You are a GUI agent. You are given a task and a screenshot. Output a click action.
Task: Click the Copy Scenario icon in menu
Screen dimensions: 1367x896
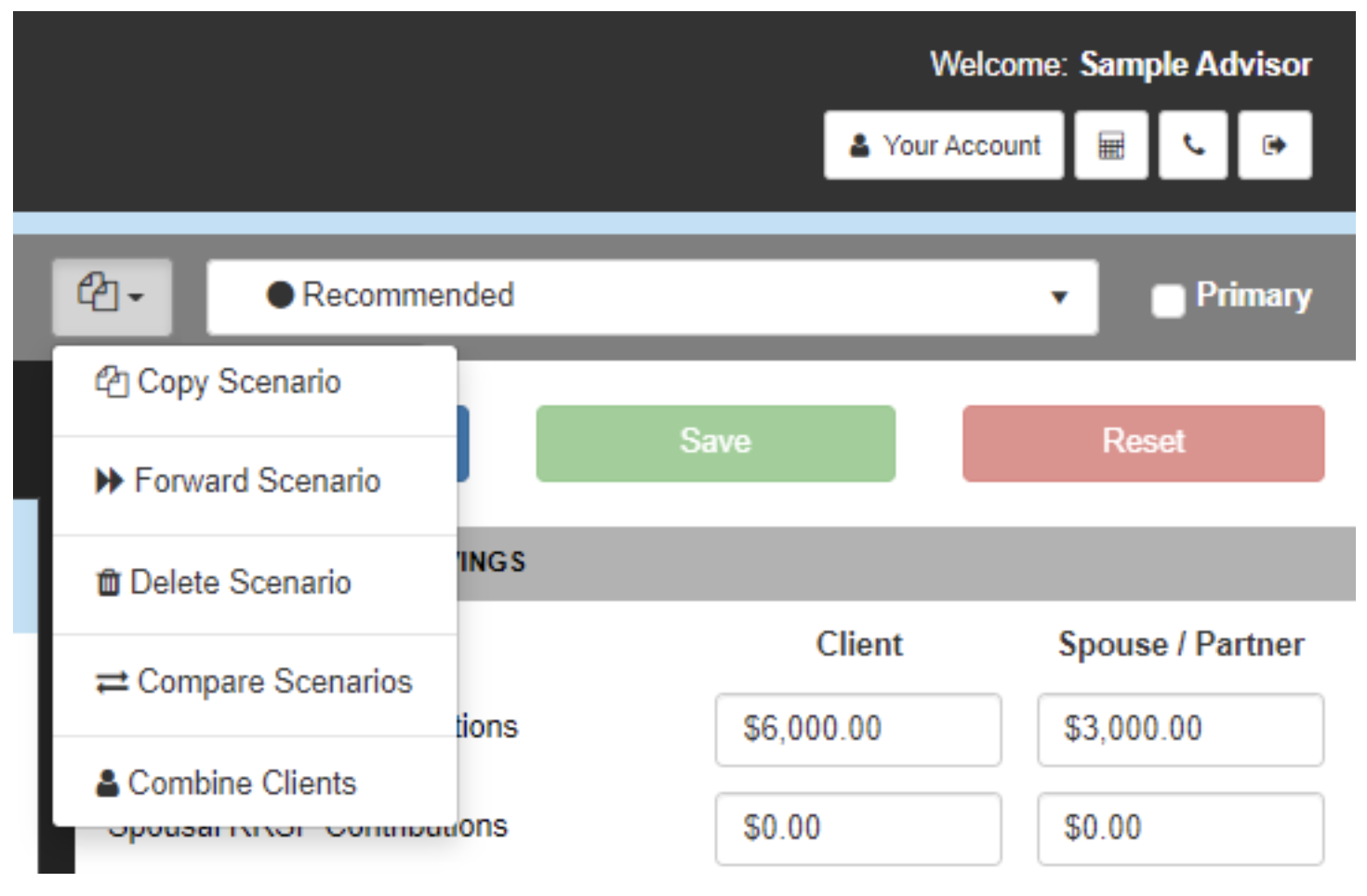[x=112, y=382]
